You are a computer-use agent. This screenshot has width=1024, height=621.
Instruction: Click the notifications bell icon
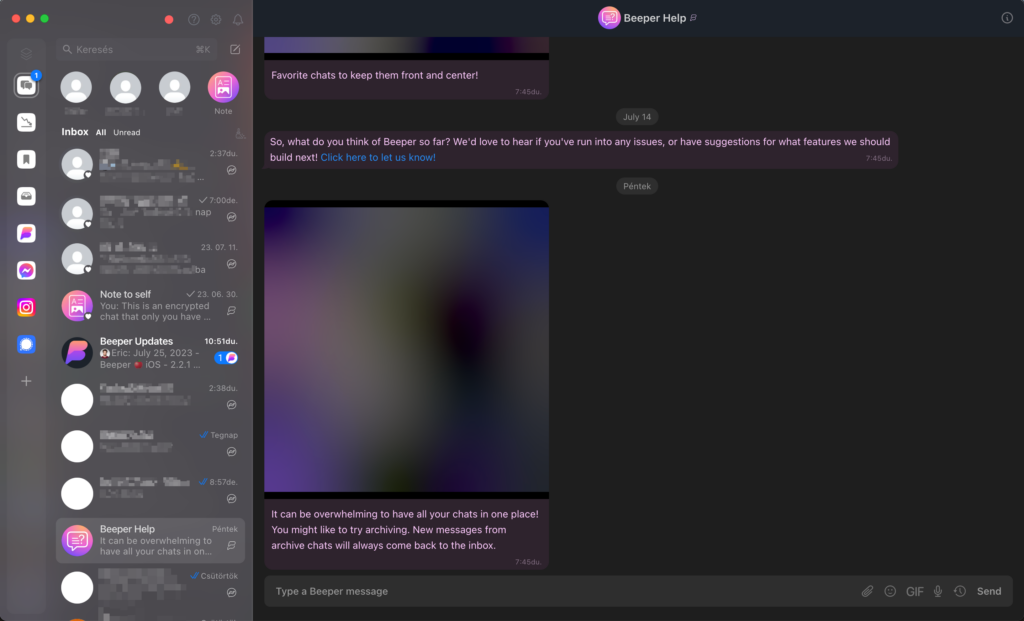(x=238, y=20)
